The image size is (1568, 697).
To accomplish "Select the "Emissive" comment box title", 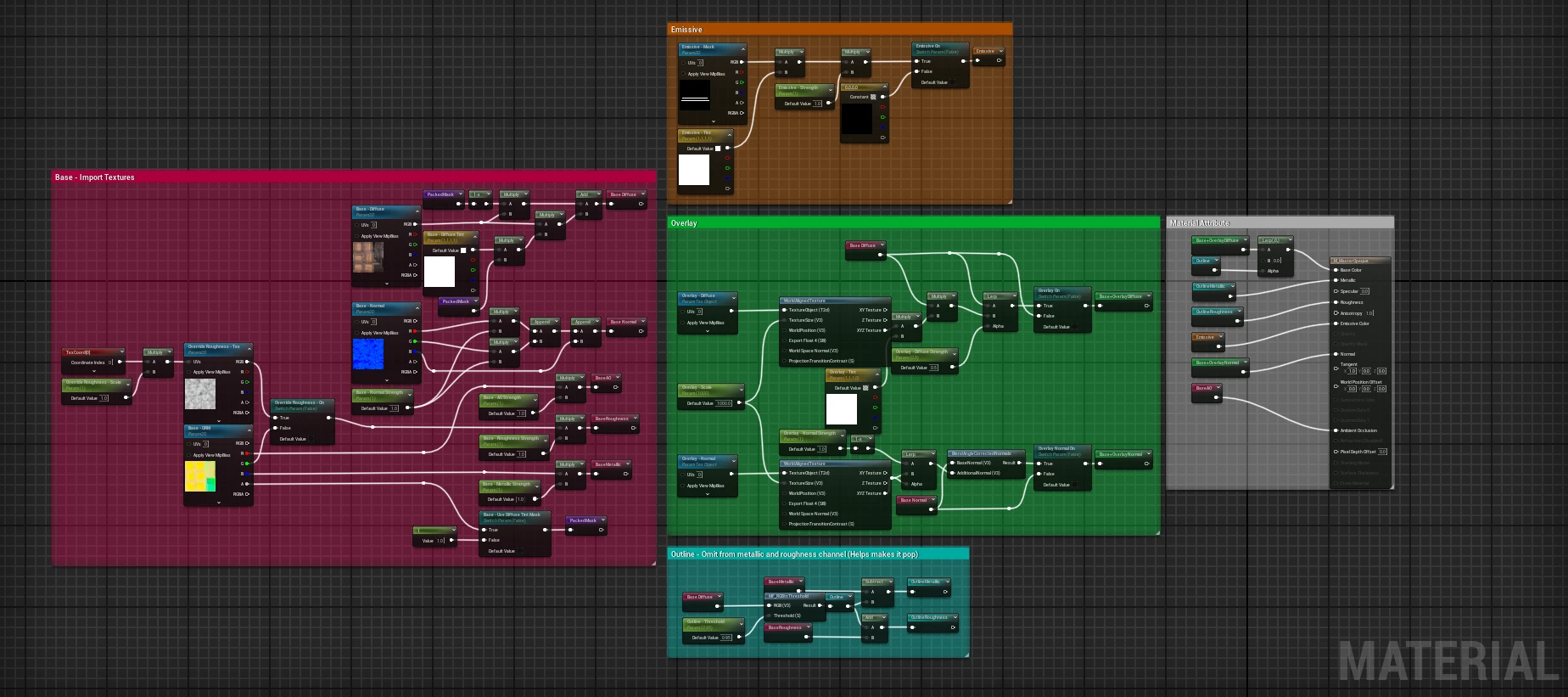I will click(x=686, y=30).
